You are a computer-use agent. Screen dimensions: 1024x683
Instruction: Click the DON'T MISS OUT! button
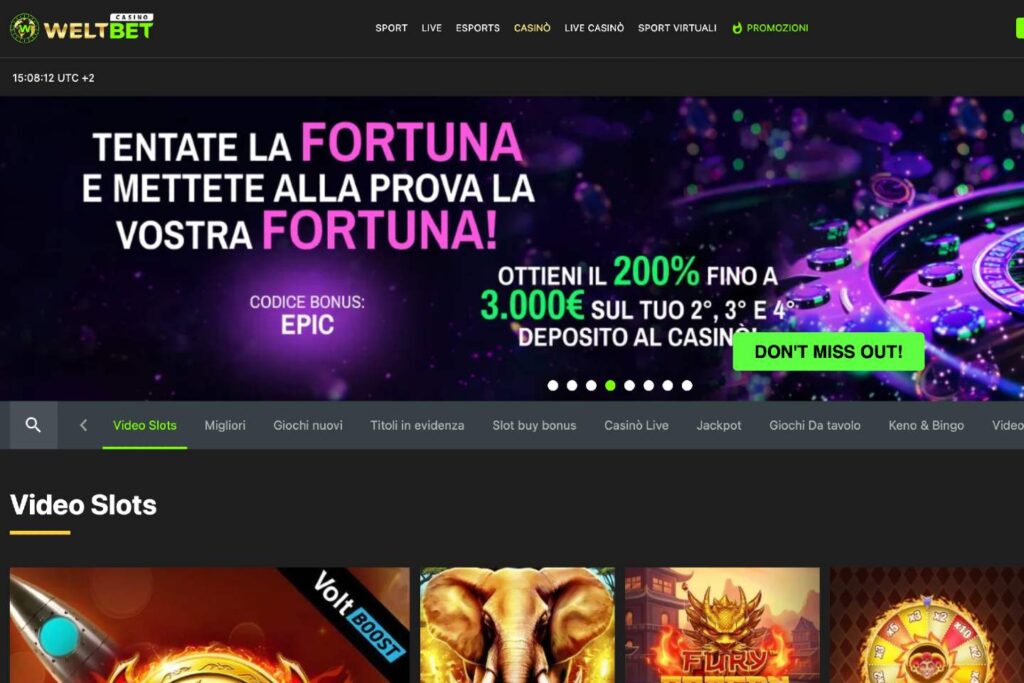pos(828,351)
